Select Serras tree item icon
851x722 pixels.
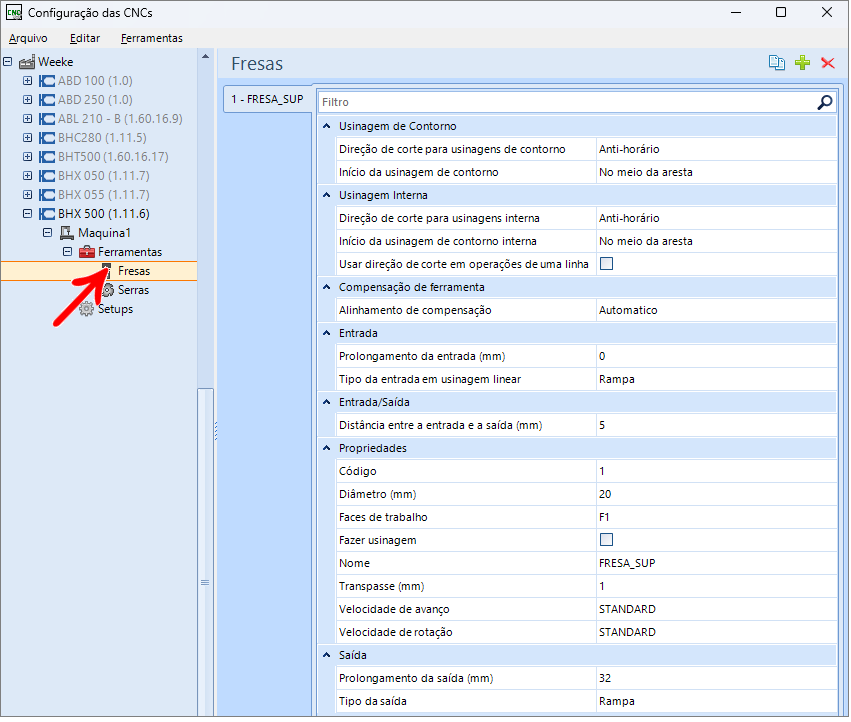point(108,290)
